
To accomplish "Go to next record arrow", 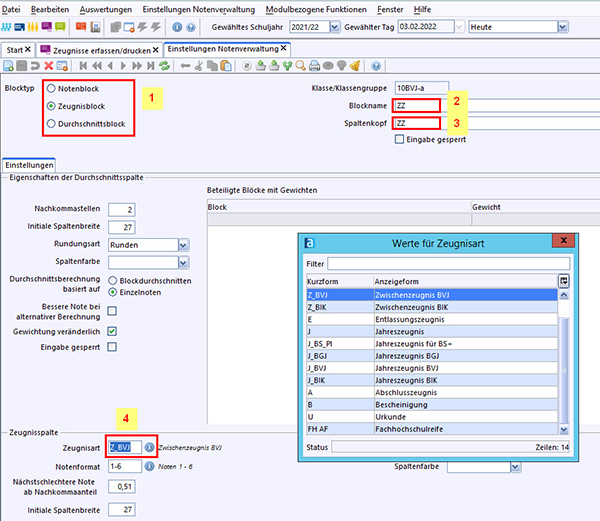I will click(123, 66).
